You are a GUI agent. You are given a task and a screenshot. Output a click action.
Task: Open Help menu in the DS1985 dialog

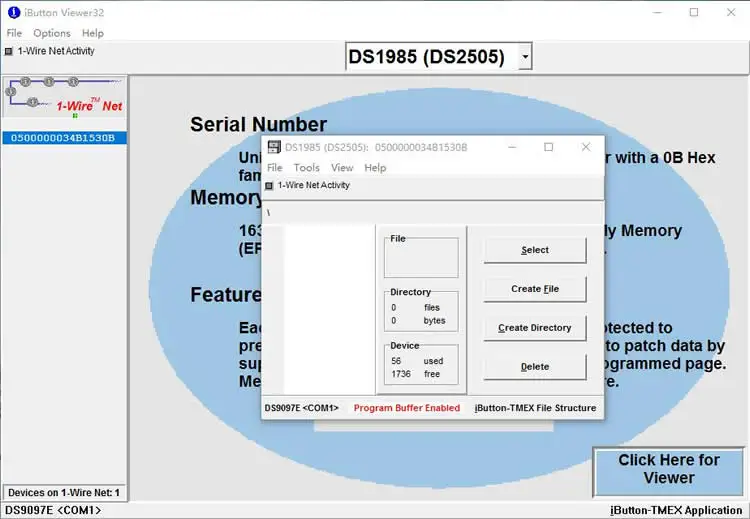click(x=375, y=167)
